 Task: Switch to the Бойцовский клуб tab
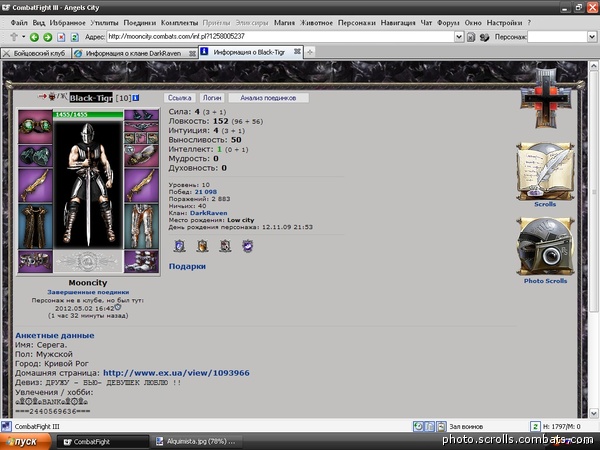click(x=36, y=53)
